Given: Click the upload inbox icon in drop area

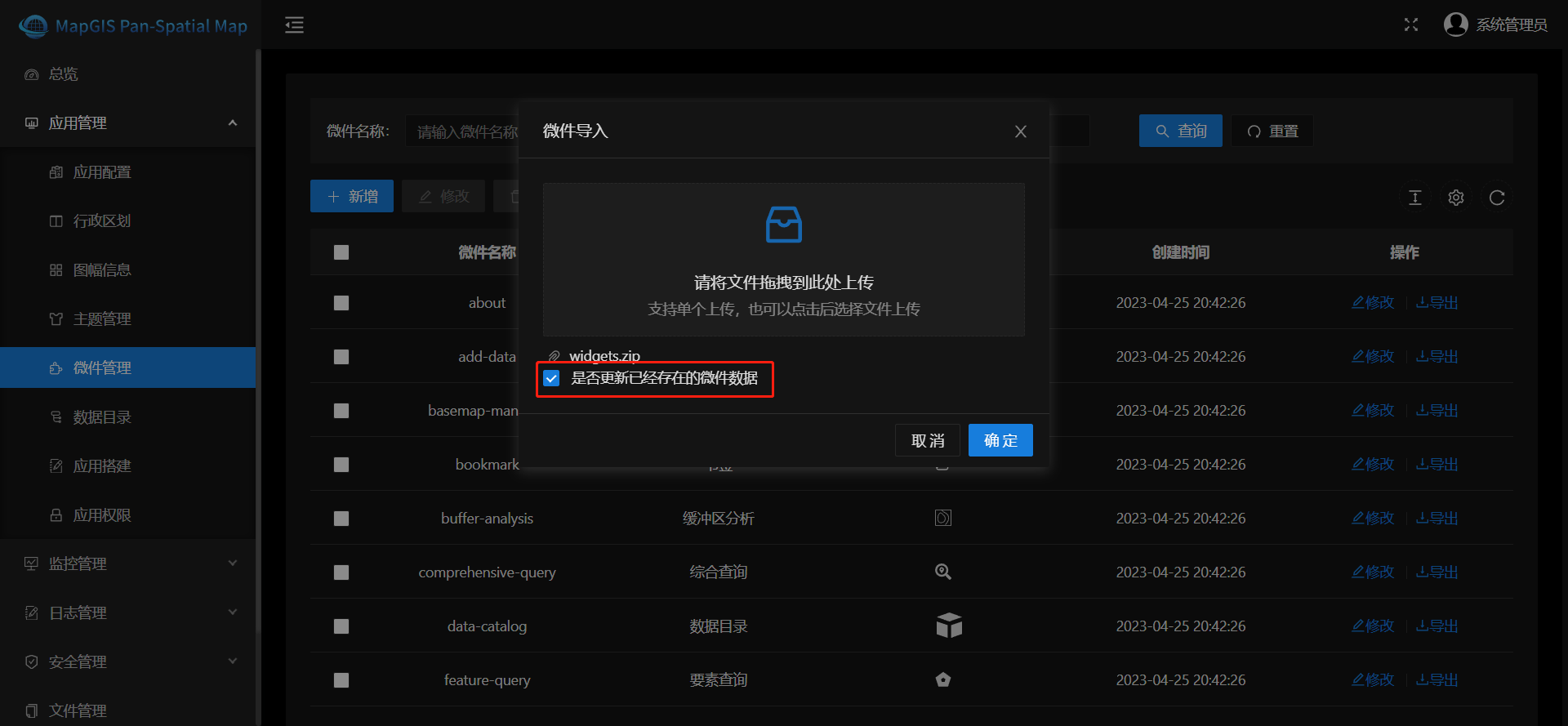Looking at the screenshot, I should 784,225.
